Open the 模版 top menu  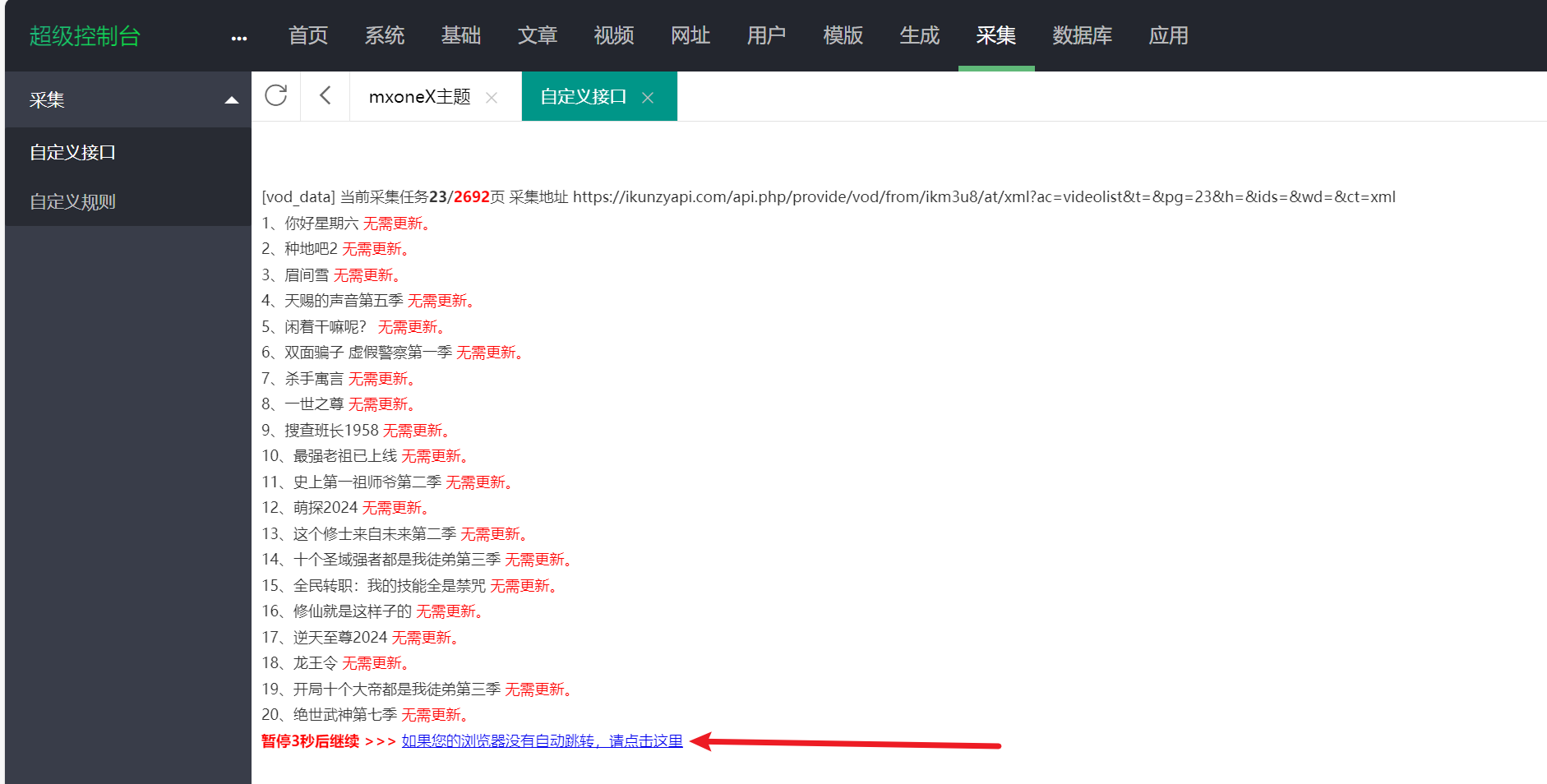pyautogui.click(x=843, y=35)
